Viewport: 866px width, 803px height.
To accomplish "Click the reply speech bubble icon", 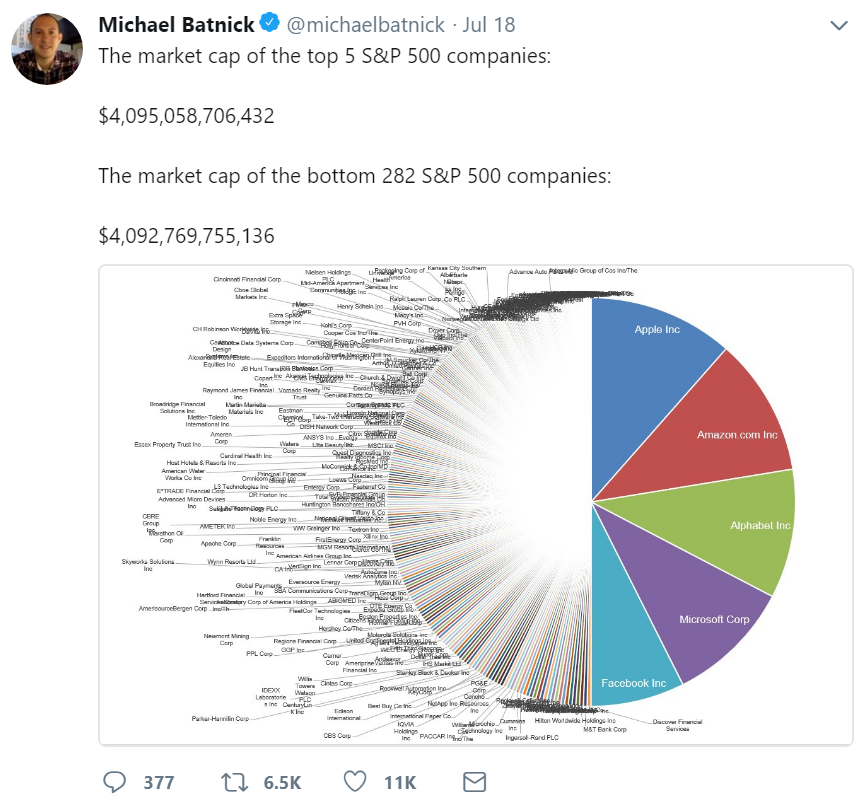I will [115, 781].
